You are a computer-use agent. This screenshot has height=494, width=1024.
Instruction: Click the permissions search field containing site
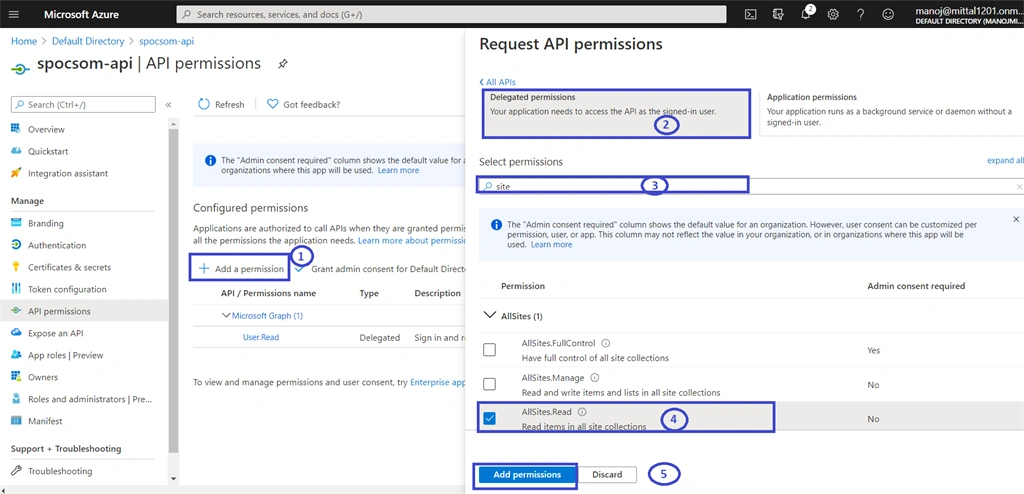751,186
